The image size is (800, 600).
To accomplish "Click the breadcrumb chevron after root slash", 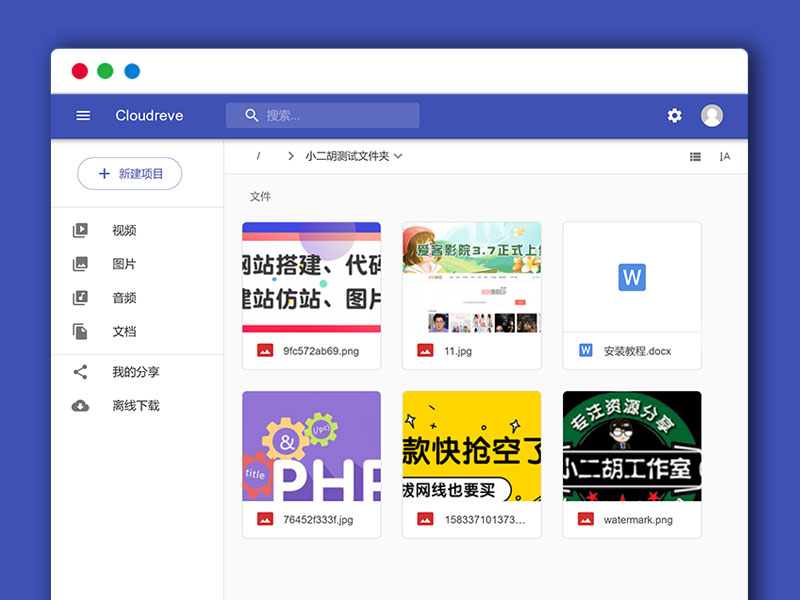I will click(289, 156).
